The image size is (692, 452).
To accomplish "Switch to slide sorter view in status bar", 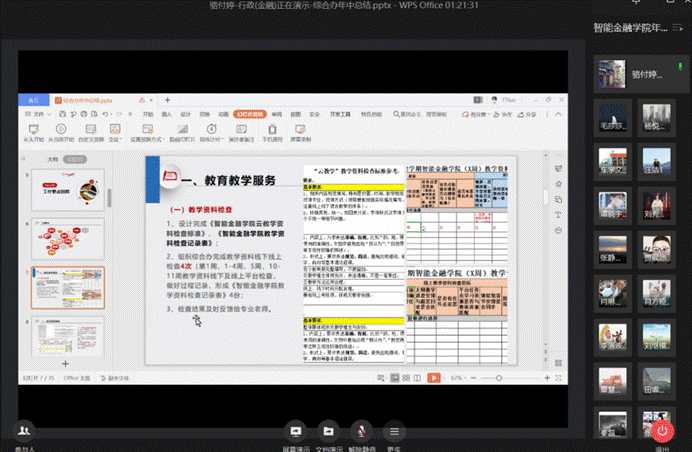I will [406, 378].
